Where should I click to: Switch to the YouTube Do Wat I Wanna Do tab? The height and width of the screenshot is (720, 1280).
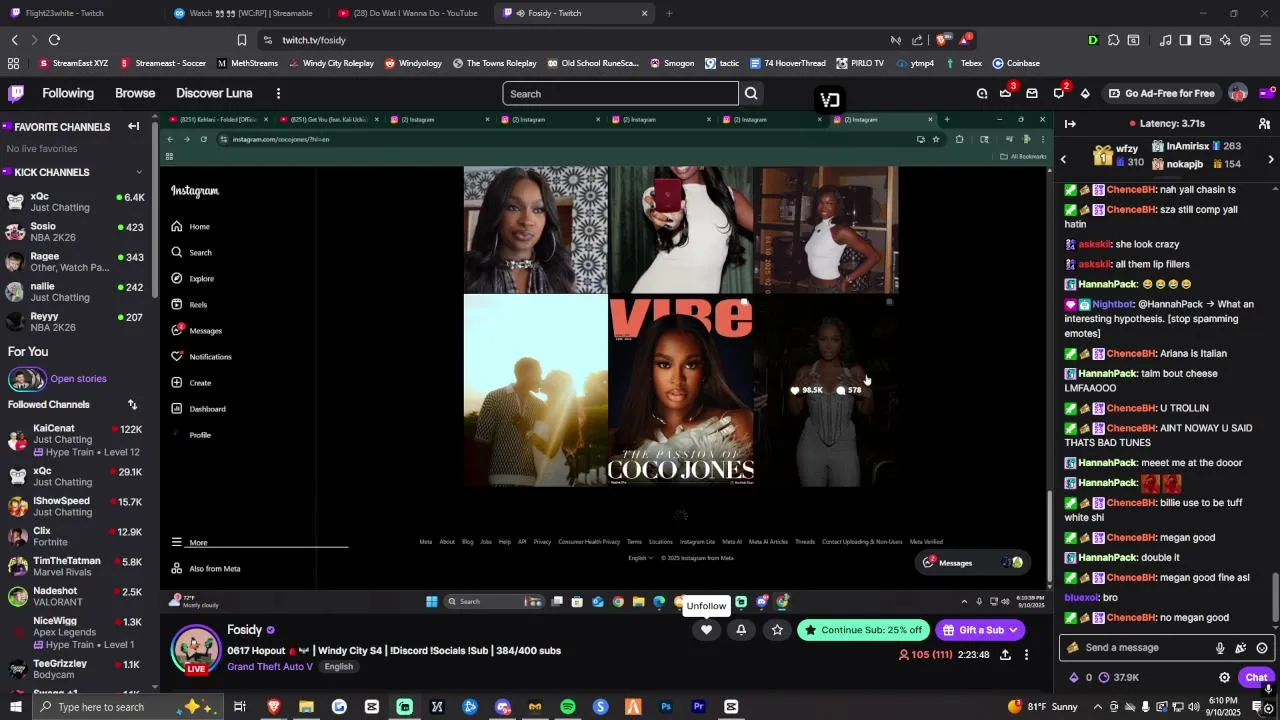[408, 13]
